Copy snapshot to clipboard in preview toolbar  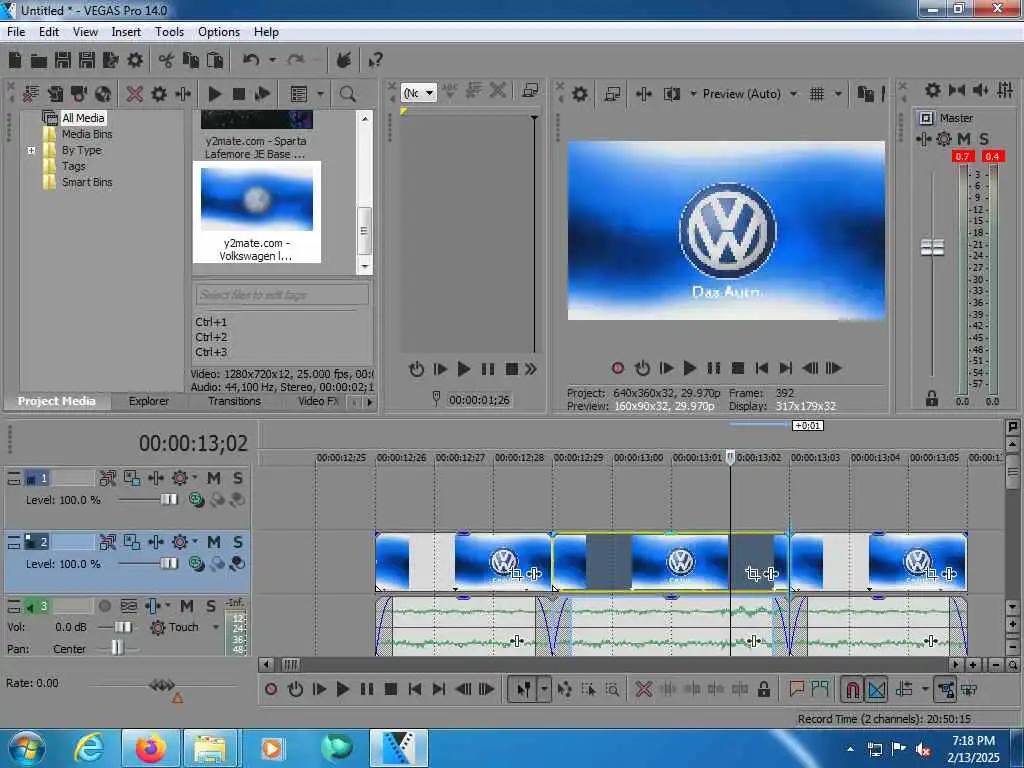[x=865, y=94]
